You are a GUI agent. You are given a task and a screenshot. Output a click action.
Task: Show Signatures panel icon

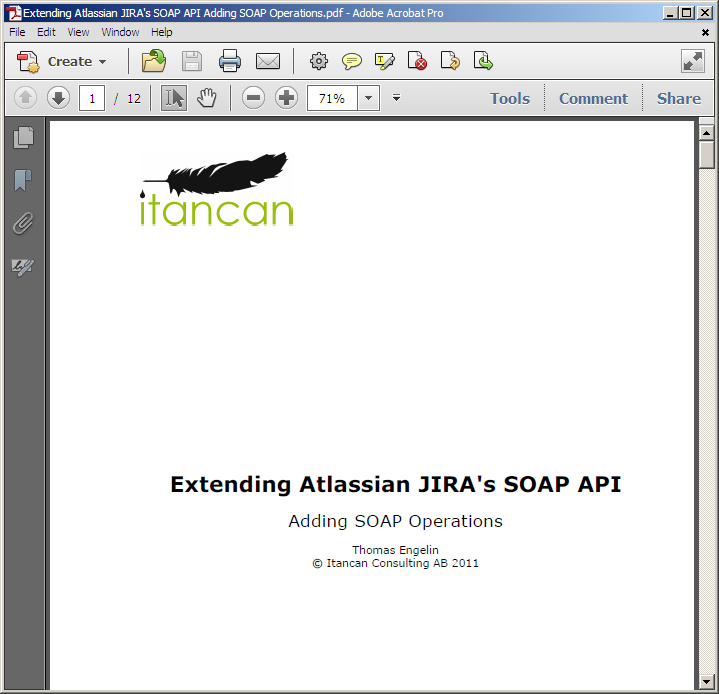point(23,266)
